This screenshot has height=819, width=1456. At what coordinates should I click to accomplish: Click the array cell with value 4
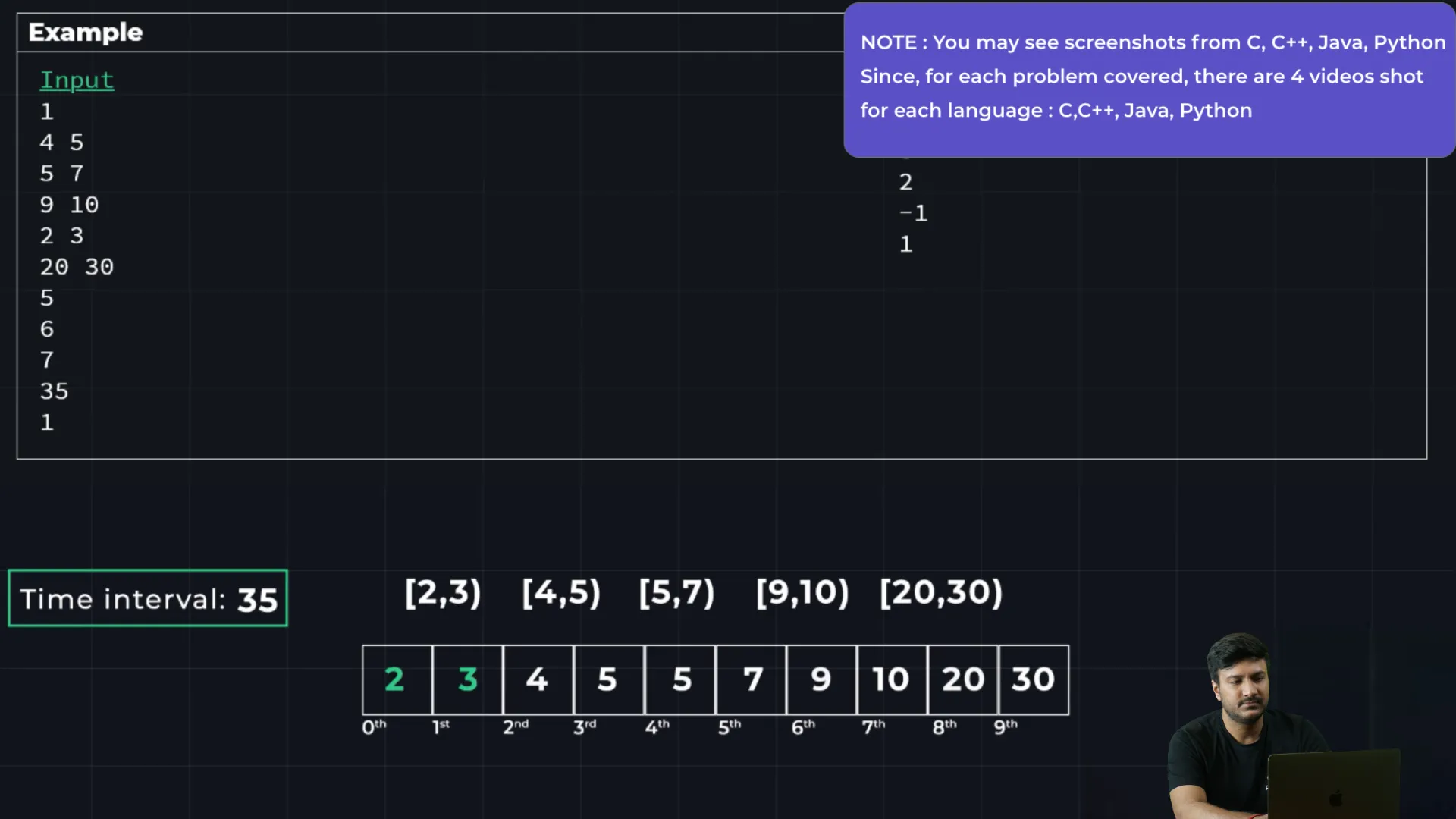[x=538, y=679]
